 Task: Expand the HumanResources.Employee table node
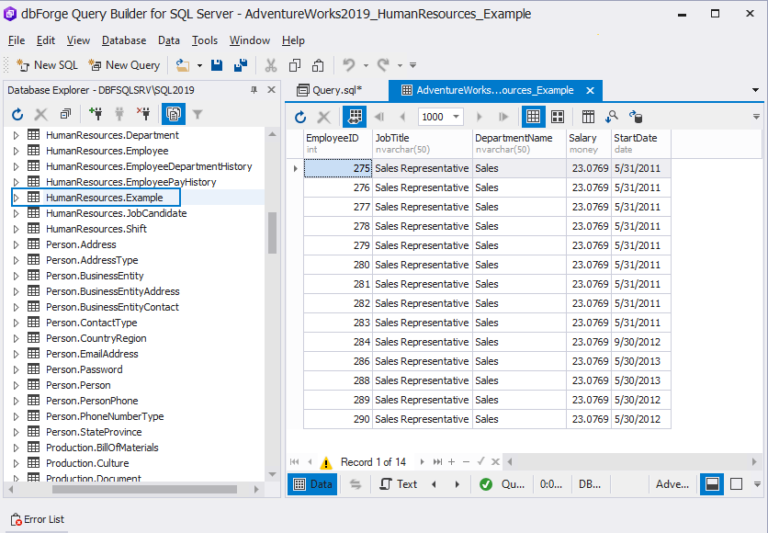(16, 151)
